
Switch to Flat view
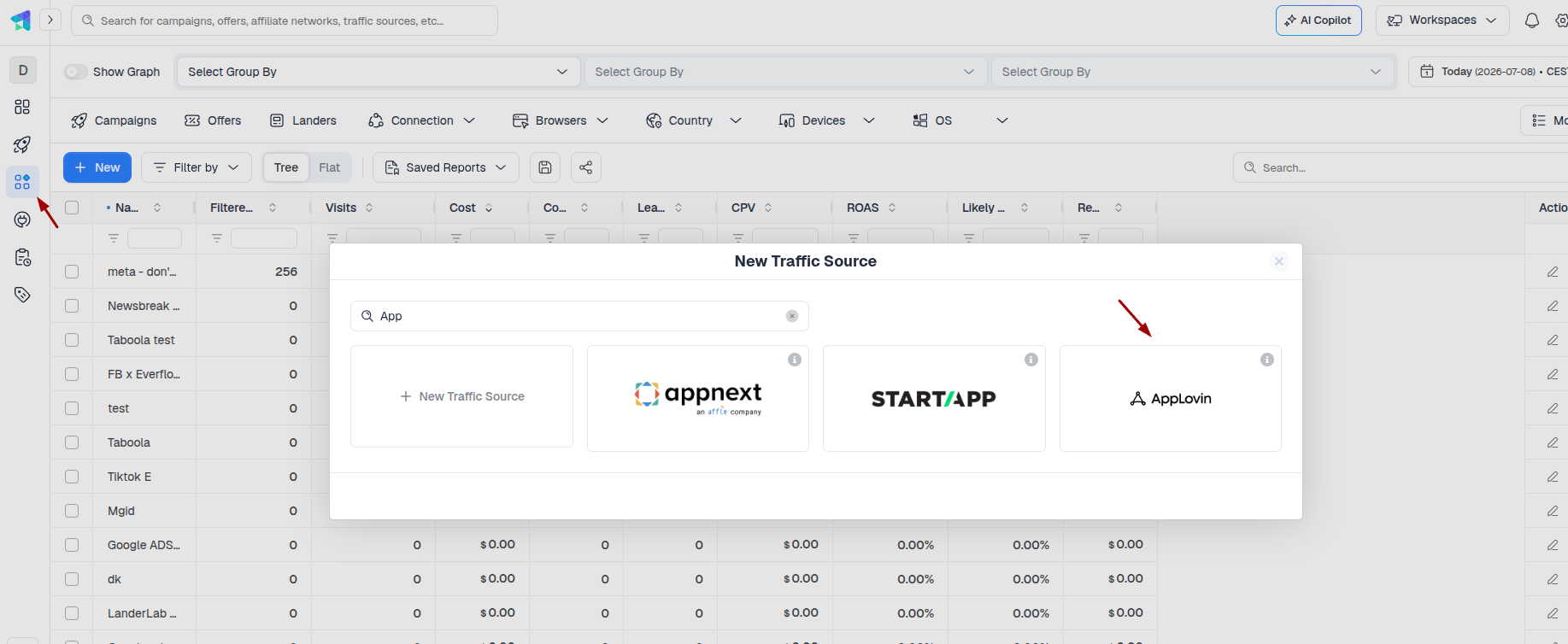(330, 167)
